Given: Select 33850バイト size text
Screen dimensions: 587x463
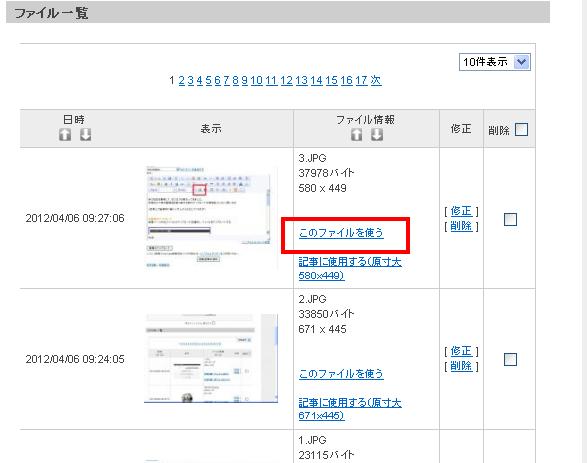Looking at the screenshot, I should [x=326, y=314].
